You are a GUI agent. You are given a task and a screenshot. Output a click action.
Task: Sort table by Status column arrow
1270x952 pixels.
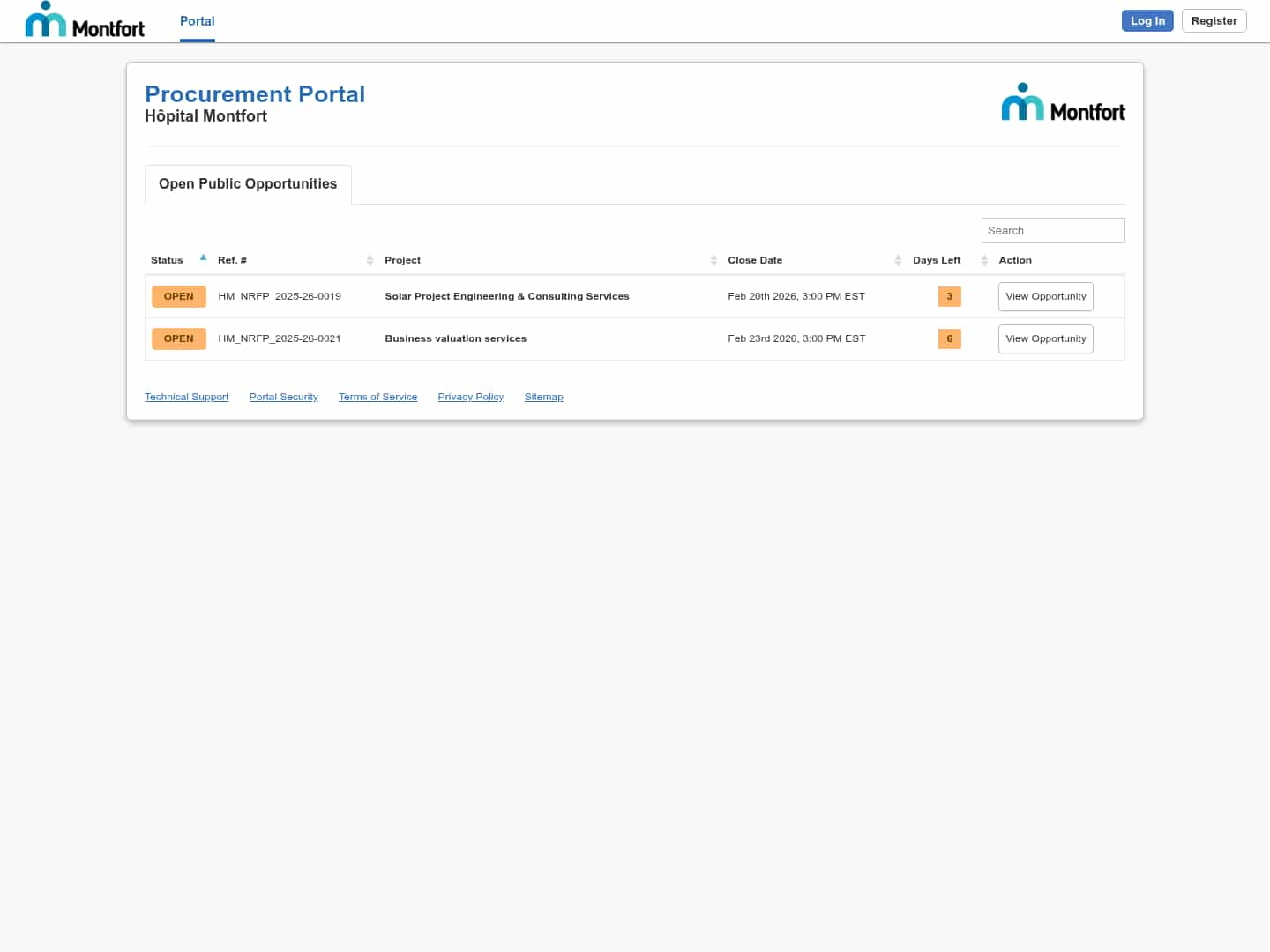203,258
